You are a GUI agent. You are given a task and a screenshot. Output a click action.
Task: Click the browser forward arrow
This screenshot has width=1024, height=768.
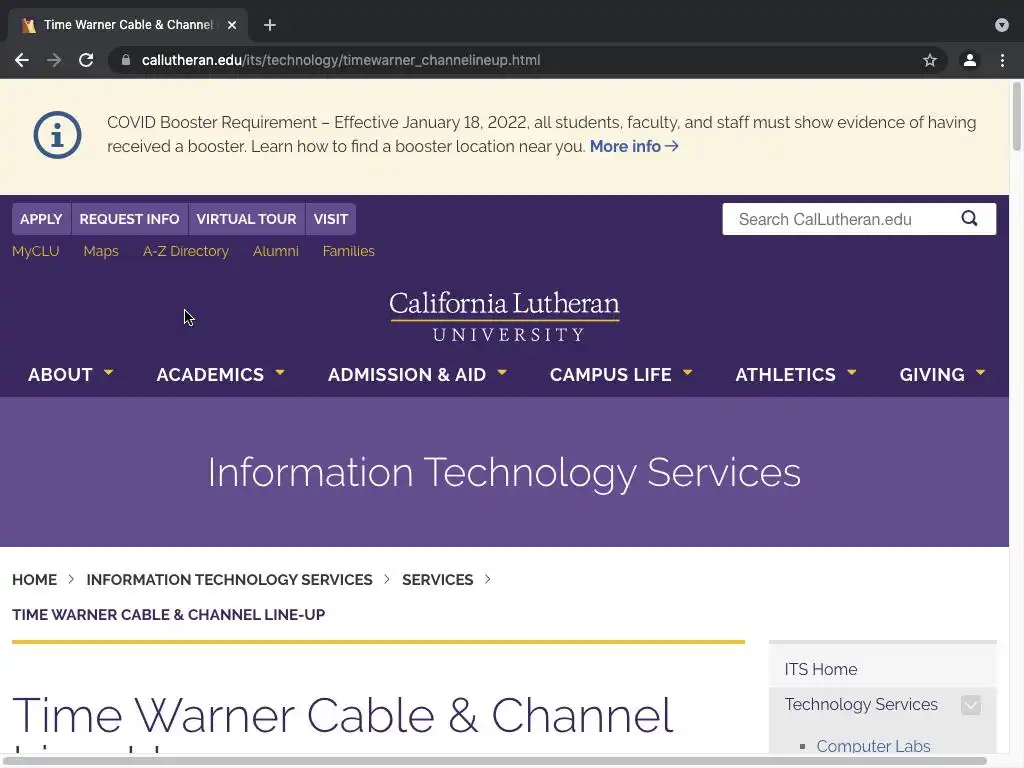coord(54,60)
